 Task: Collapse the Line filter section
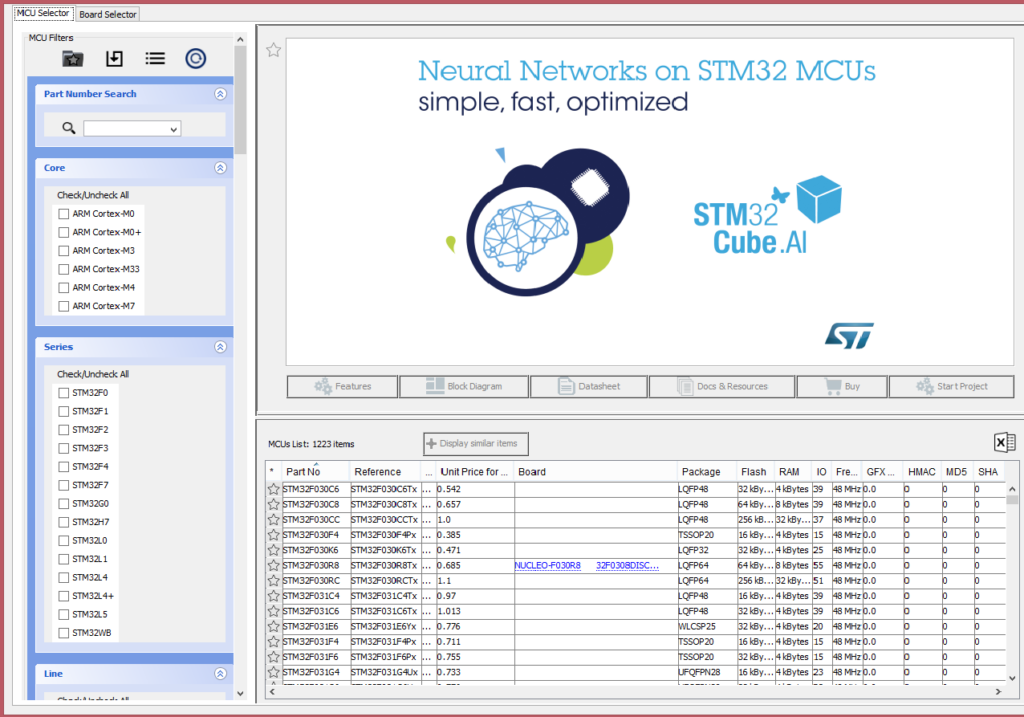click(x=220, y=673)
